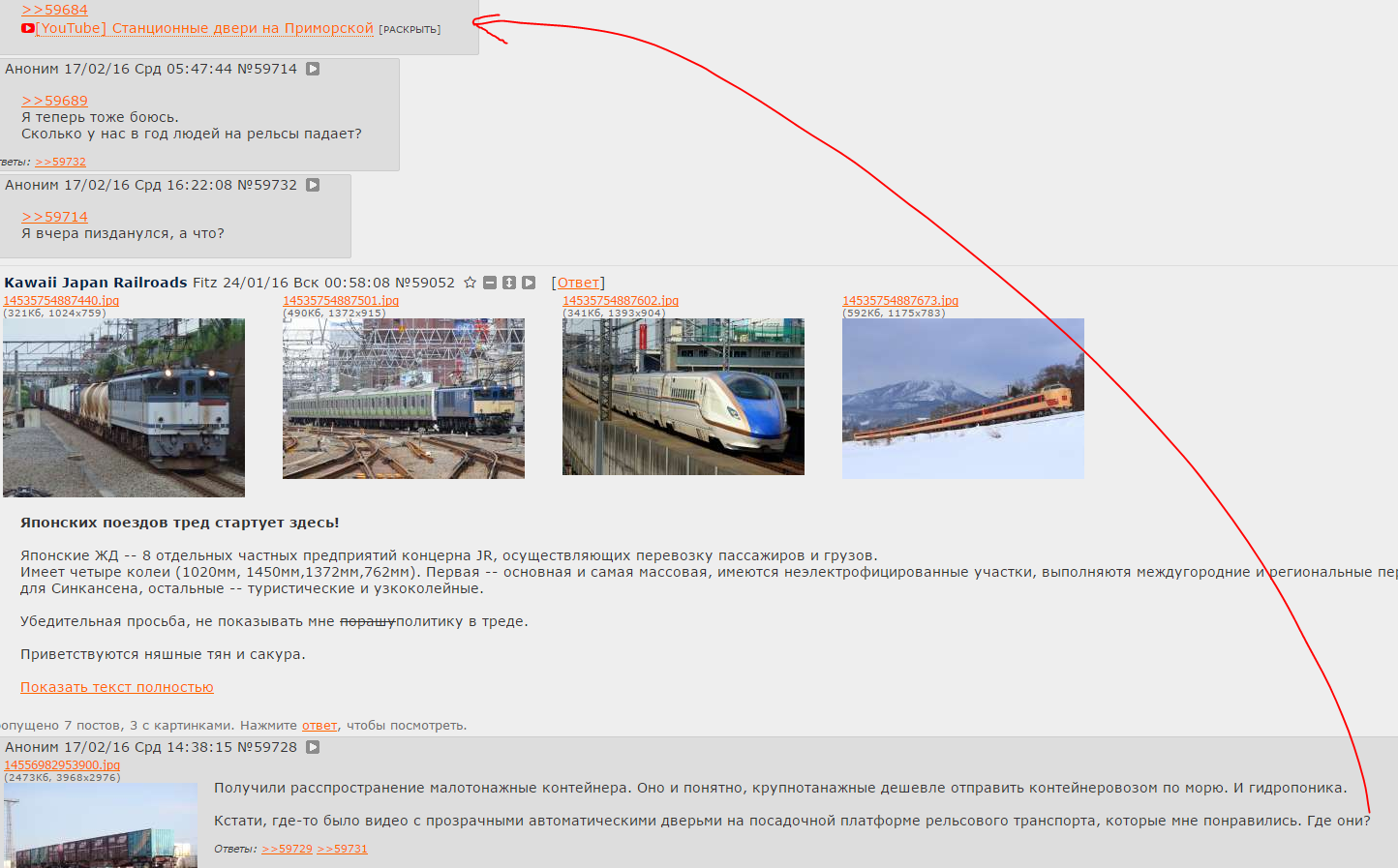Follow the replies link >>59729
This screenshot has height=868, width=1398.
pos(287,849)
